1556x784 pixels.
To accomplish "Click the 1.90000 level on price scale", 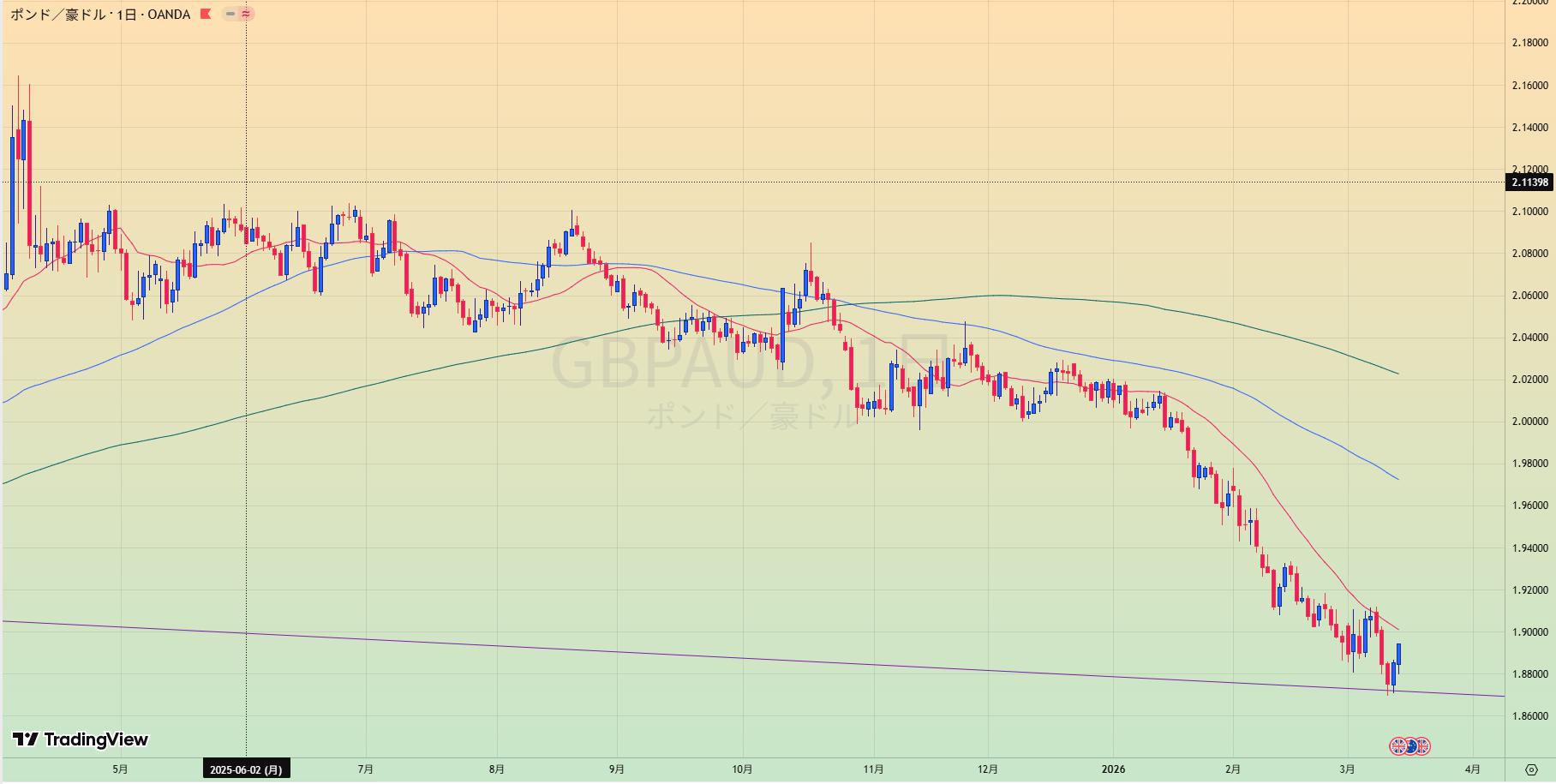I will (1530, 632).
